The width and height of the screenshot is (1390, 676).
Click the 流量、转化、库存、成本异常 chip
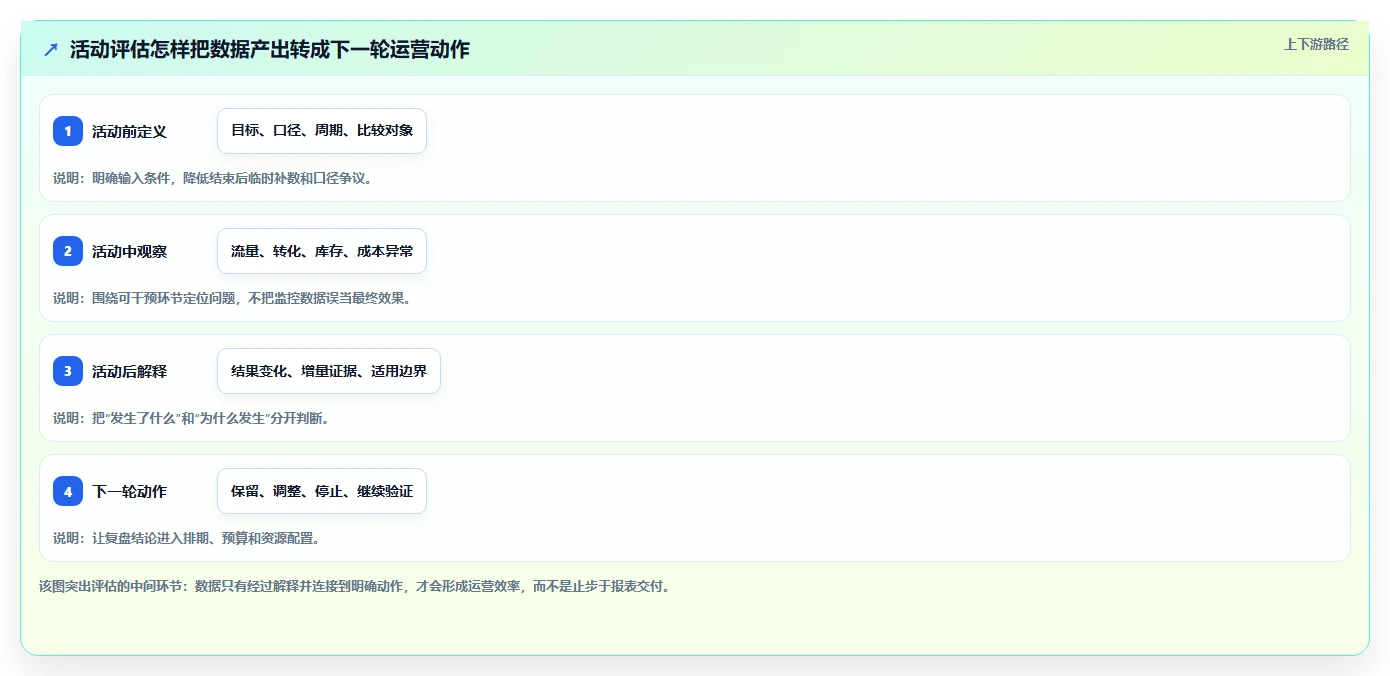(x=322, y=251)
